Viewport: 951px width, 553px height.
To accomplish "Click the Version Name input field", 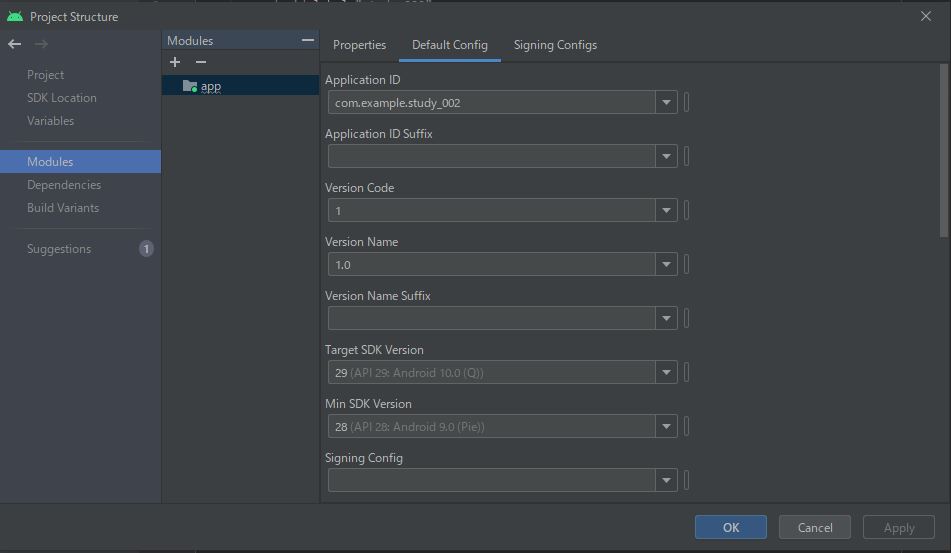I will (492, 264).
